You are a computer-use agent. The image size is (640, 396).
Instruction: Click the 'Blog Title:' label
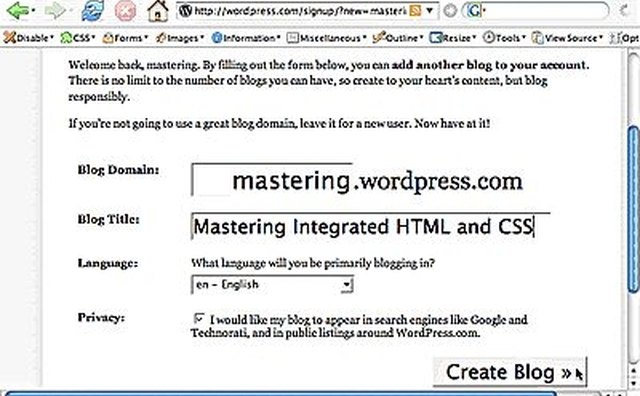pyautogui.click(x=109, y=219)
